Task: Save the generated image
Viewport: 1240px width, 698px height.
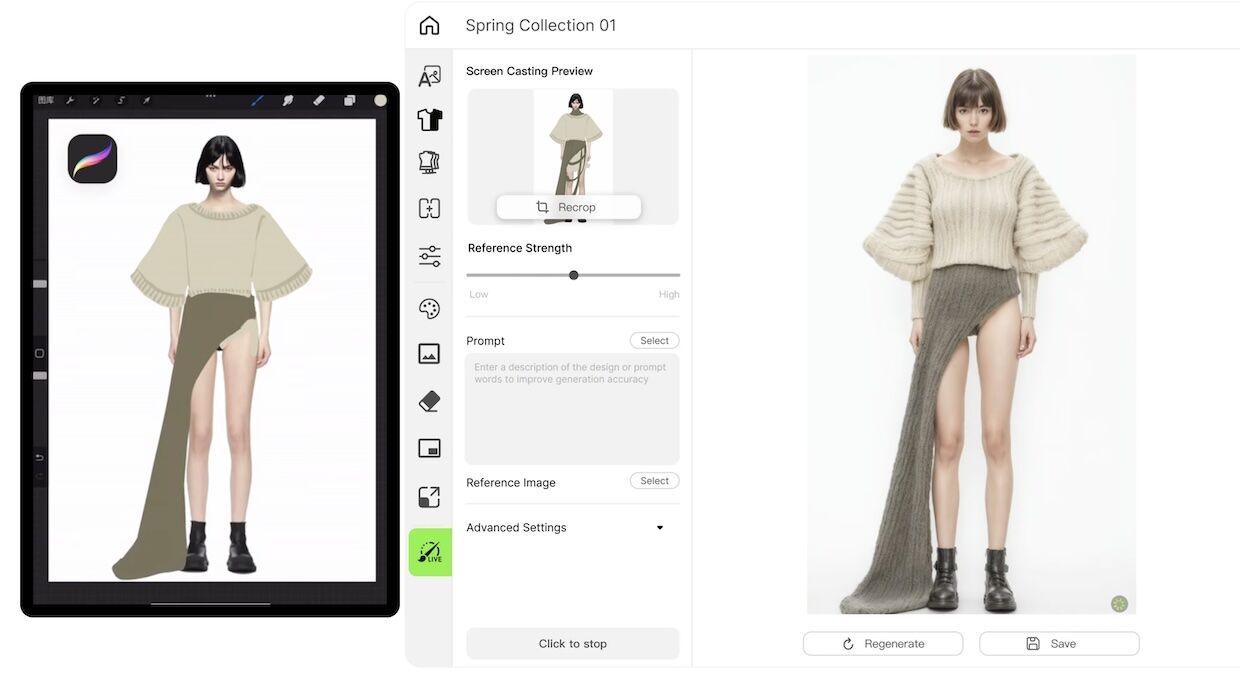Action: tap(1058, 644)
